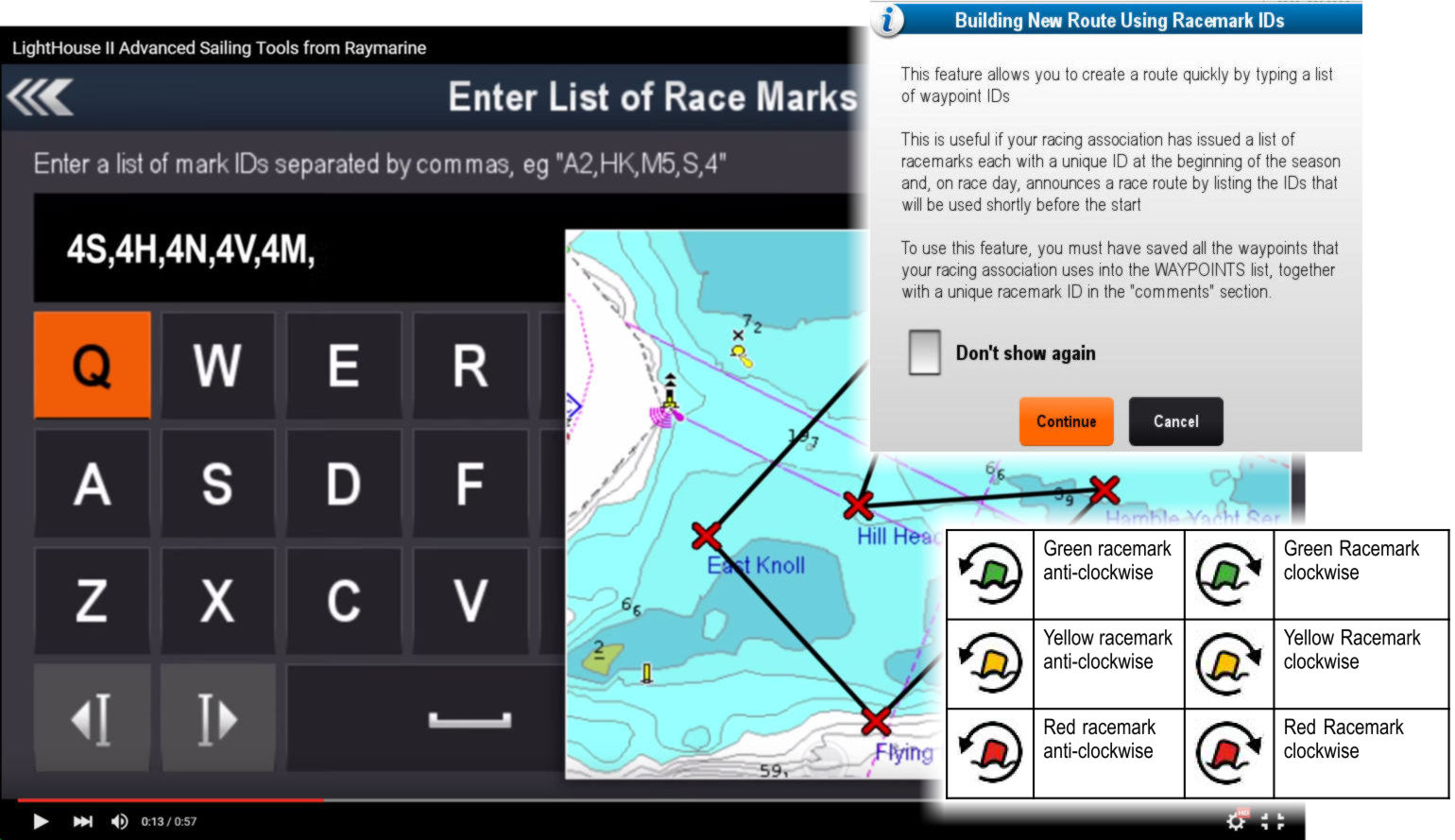Click the Green racemark anti-clockwise label
The width and height of the screenshot is (1455, 840).
coord(1107,560)
